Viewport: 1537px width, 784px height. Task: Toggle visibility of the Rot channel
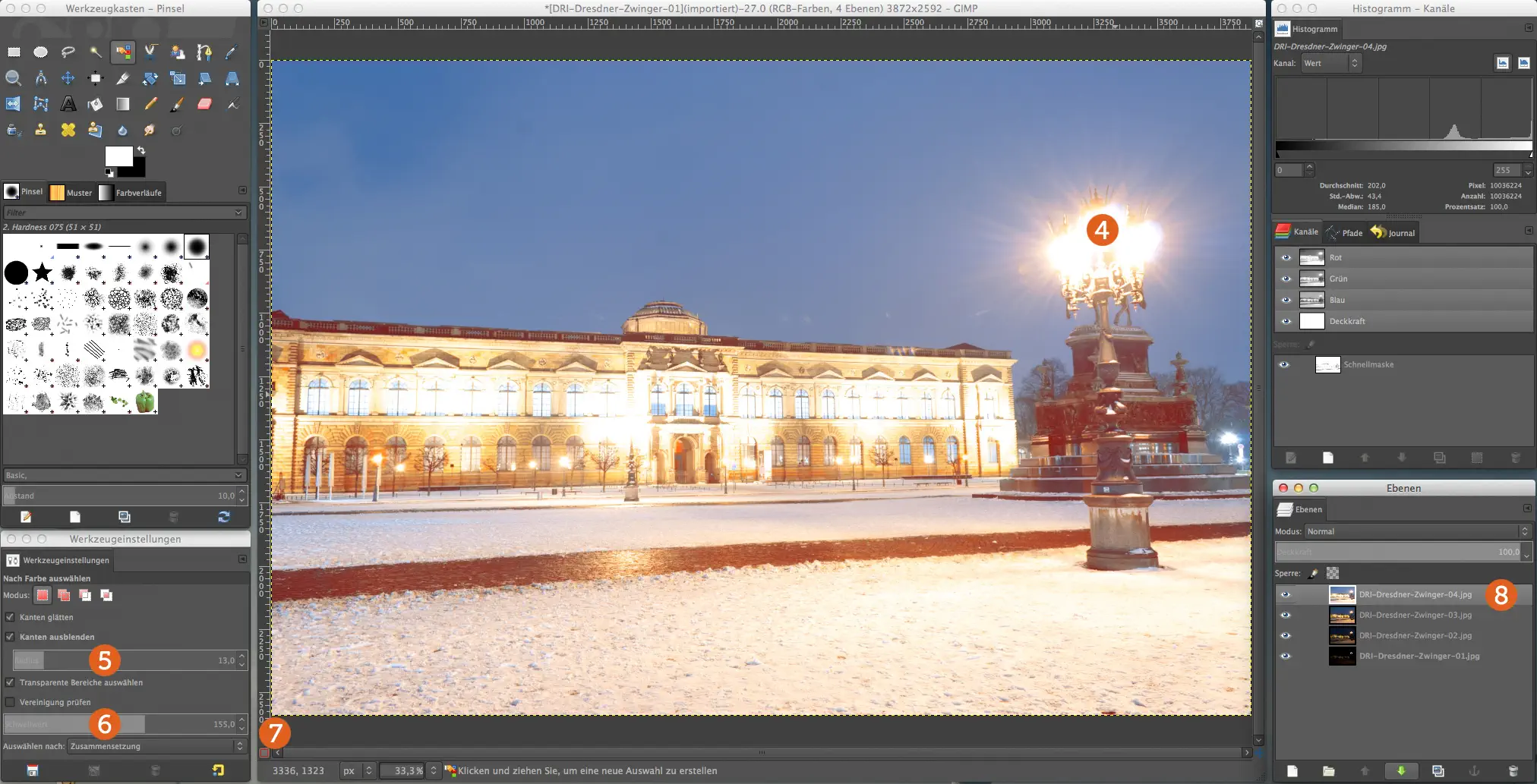tap(1287, 257)
